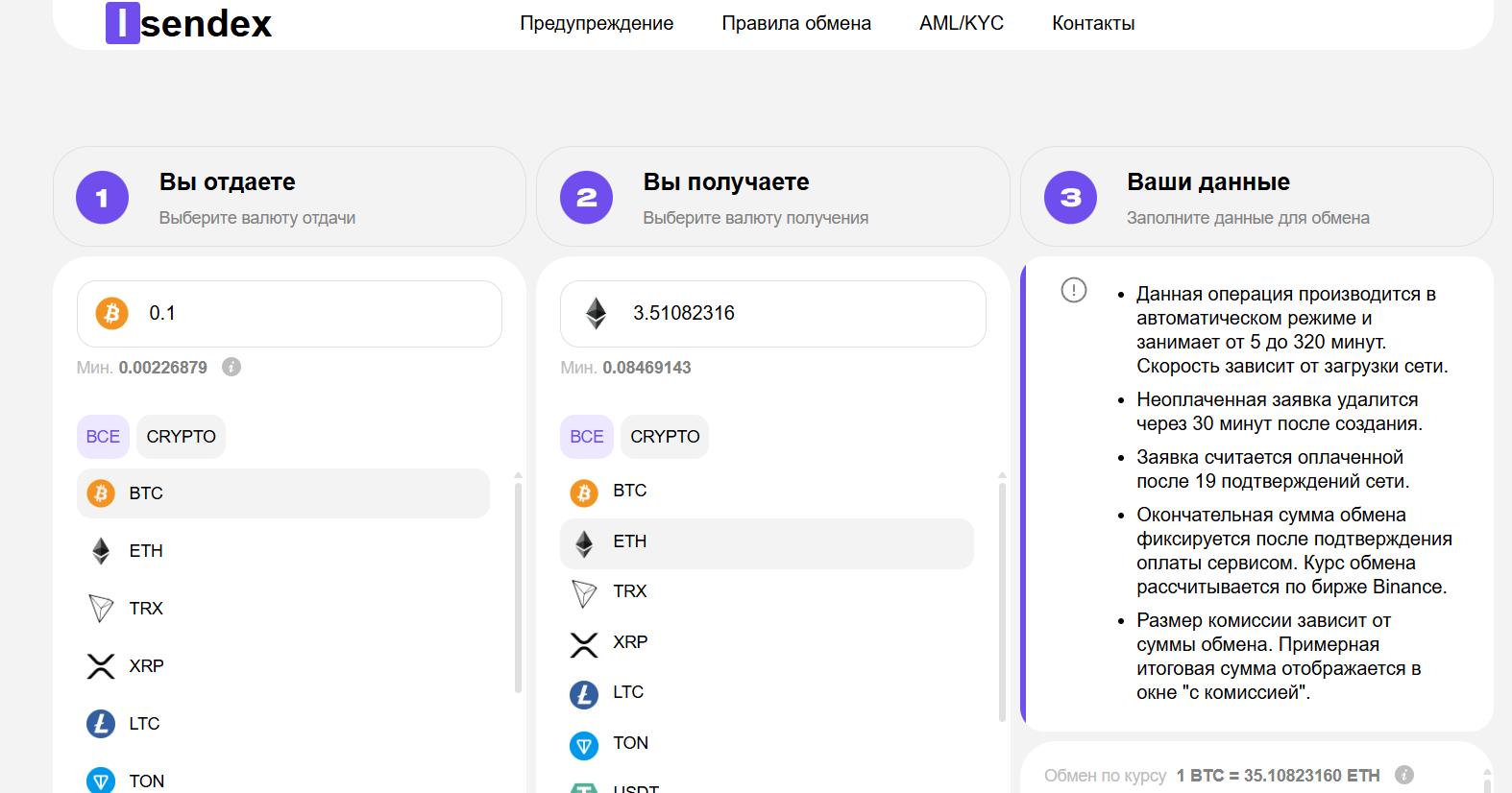Select ETH in the give currency list
Viewport: 1512px width, 793px height.
click(x=283, y=551)
